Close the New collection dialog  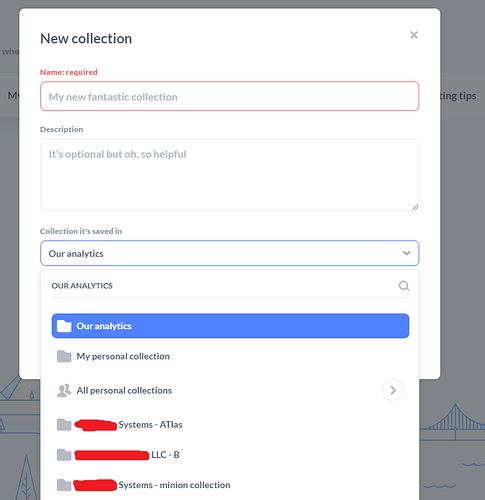point(414,35)
